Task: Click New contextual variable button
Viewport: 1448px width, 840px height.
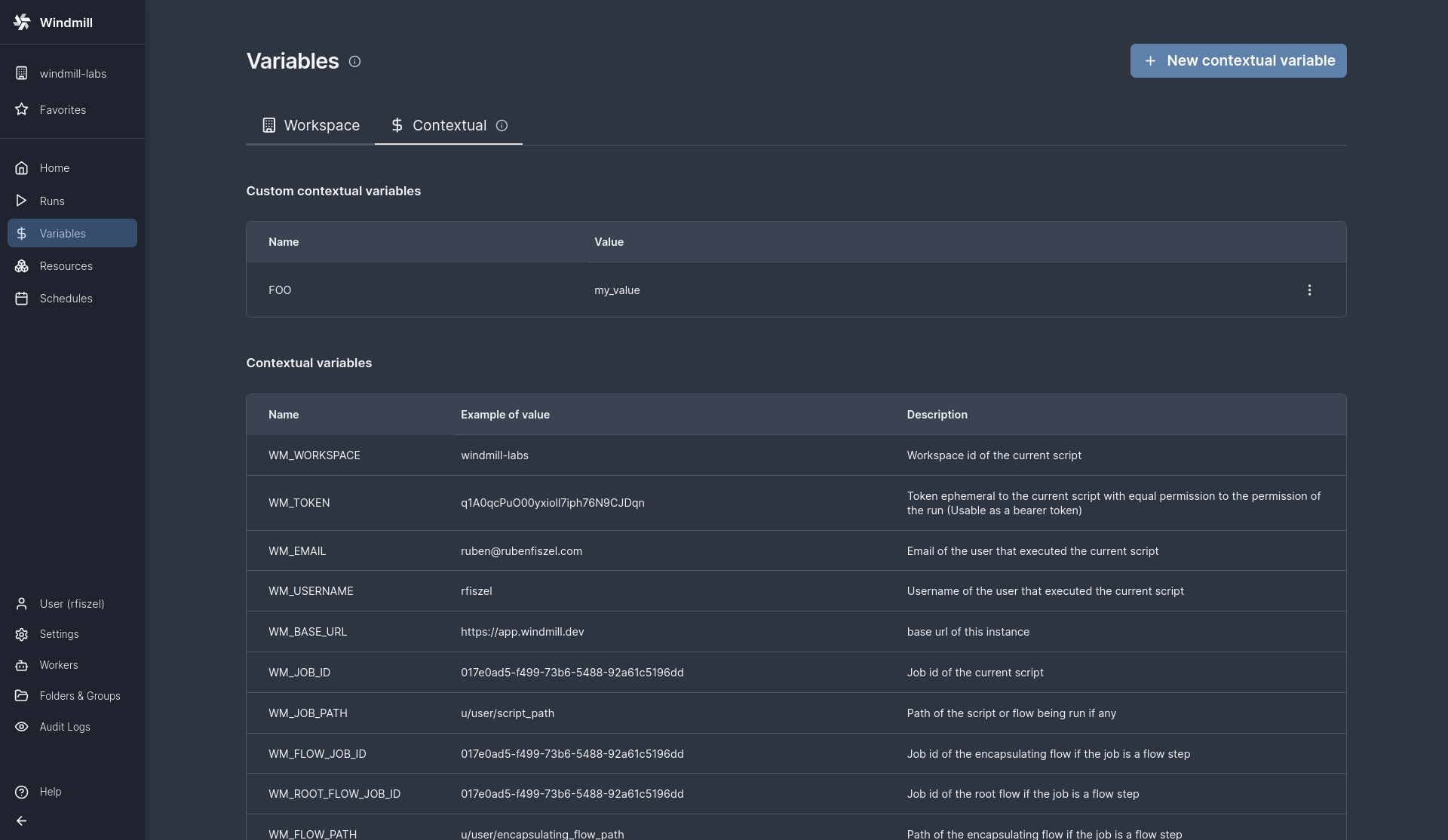Action: [x=1238, y=61]
